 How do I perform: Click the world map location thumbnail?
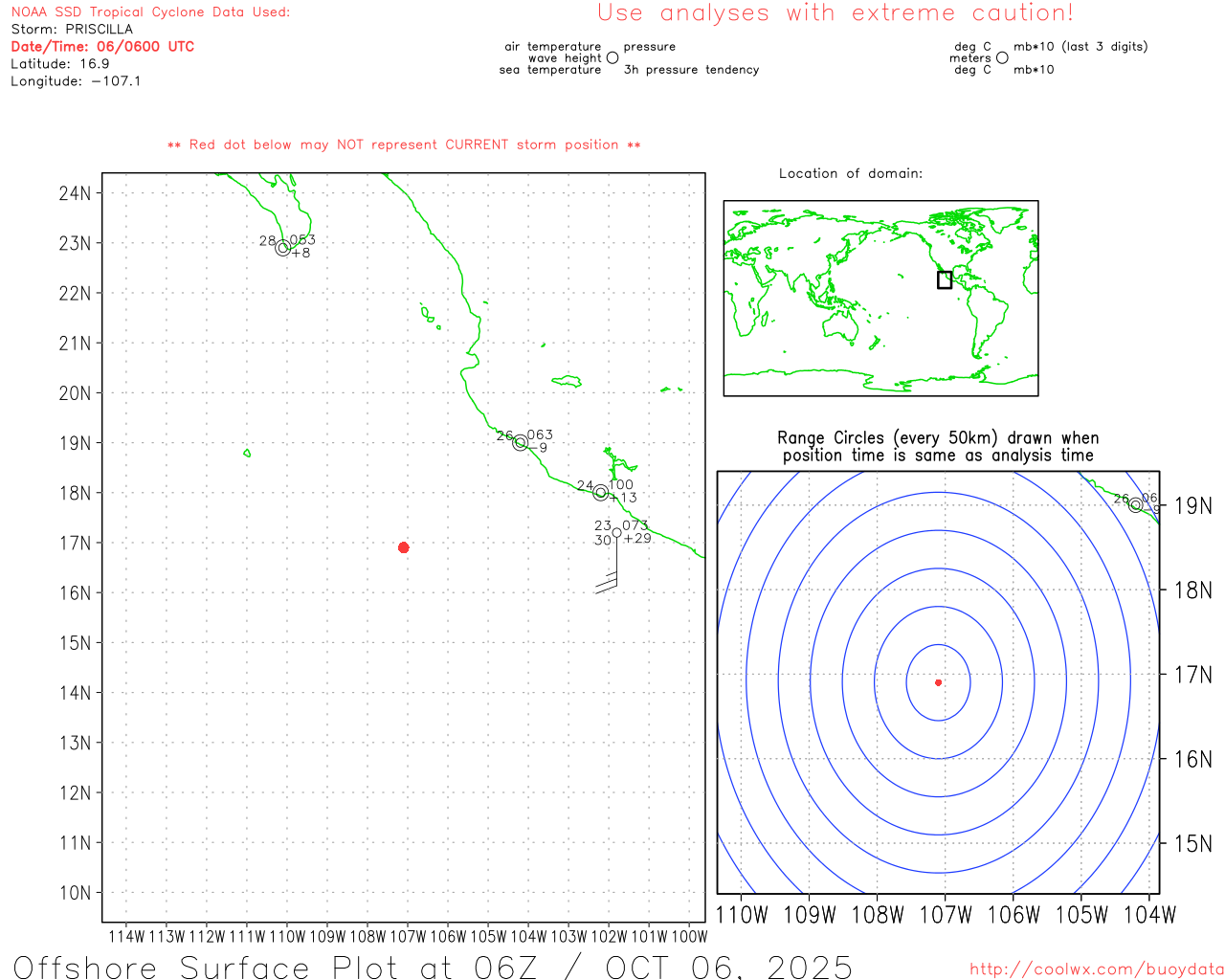(881, 299)
